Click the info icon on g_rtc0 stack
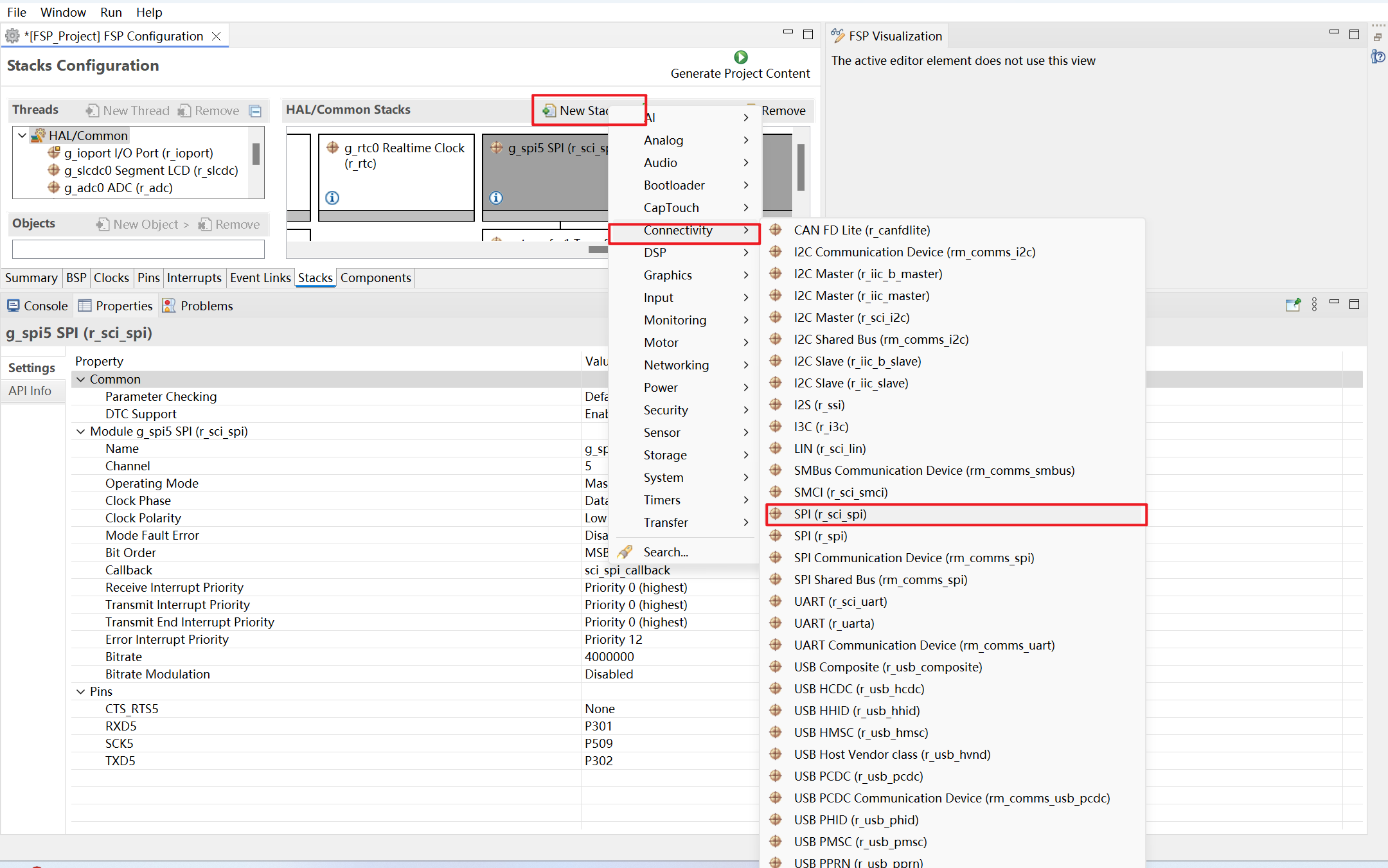Viewport: 1388px width, 868px height. pyautogui.click(x=332, y=198)
